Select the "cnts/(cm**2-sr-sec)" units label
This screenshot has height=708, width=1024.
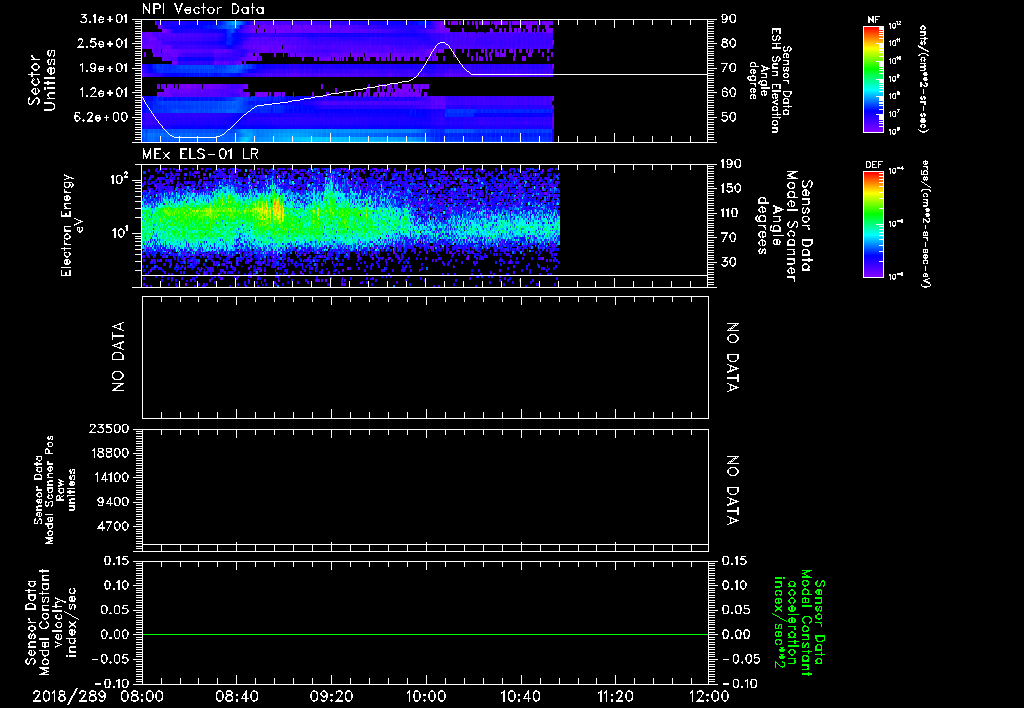(923, 79)
